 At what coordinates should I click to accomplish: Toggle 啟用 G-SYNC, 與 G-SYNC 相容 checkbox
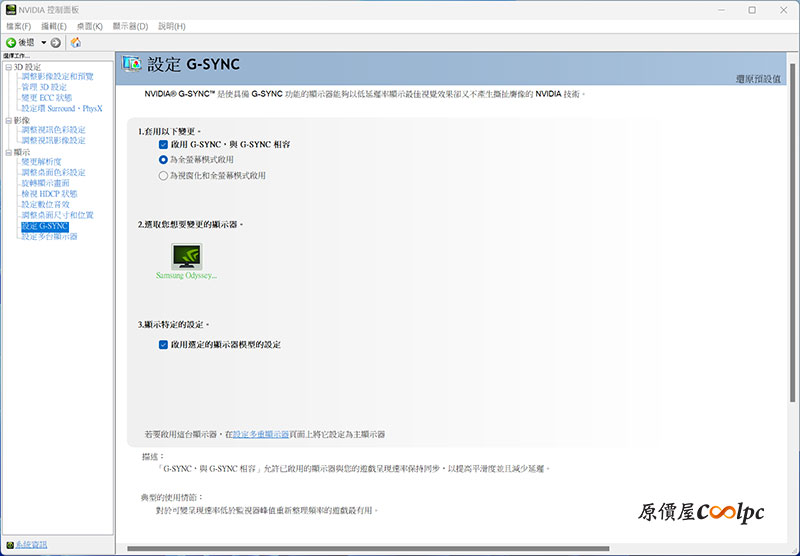[163, 144]
